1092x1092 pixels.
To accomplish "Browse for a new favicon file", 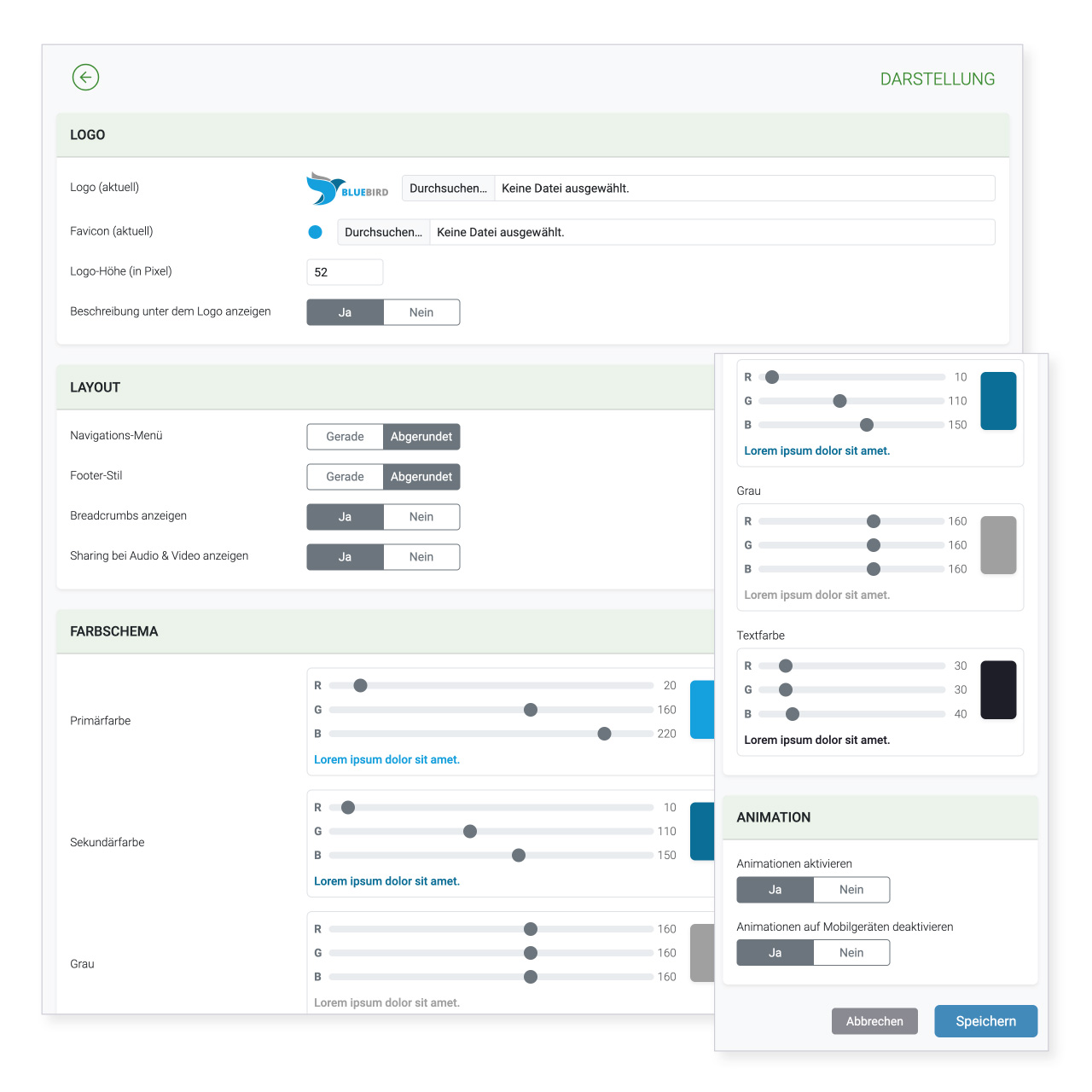I will click(x=383, y=232).
